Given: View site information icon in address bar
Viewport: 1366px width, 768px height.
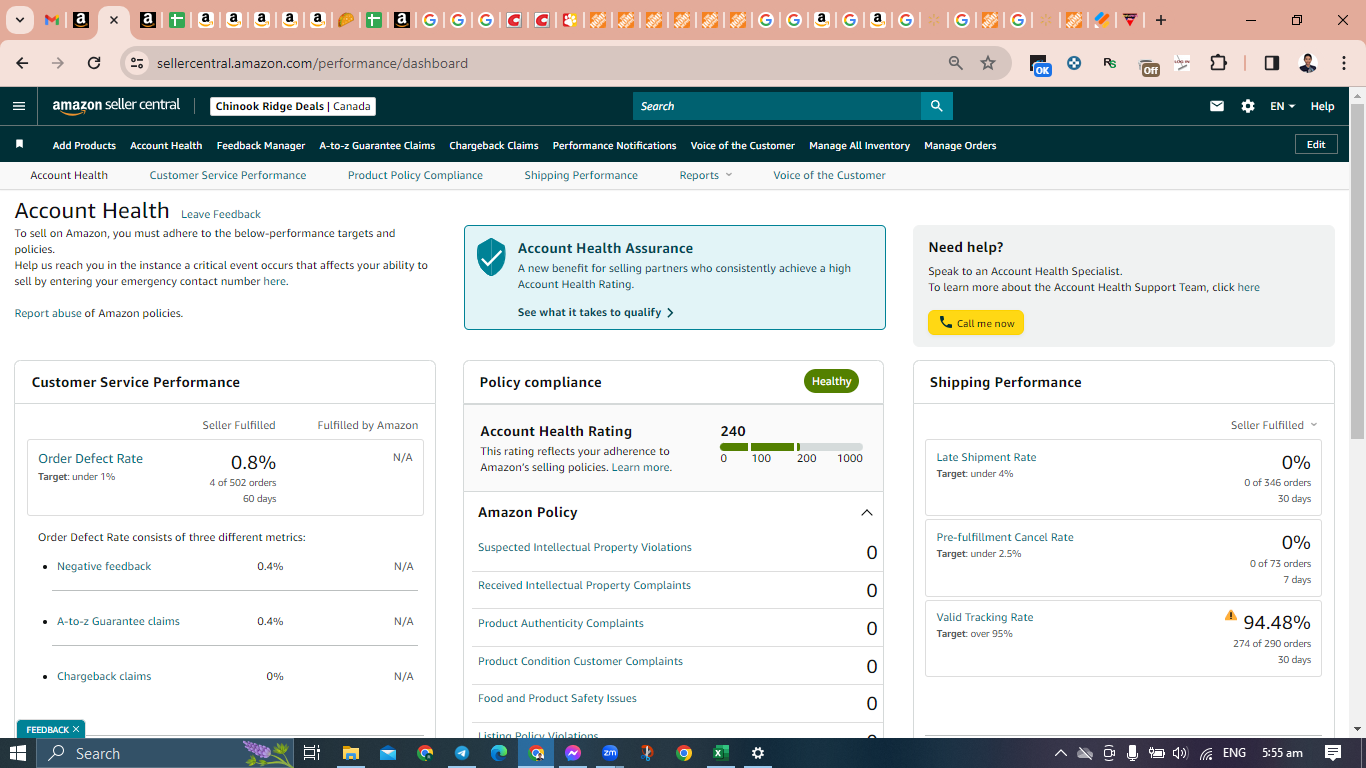Looking at the screenshot, I should [x=138, y=63].
